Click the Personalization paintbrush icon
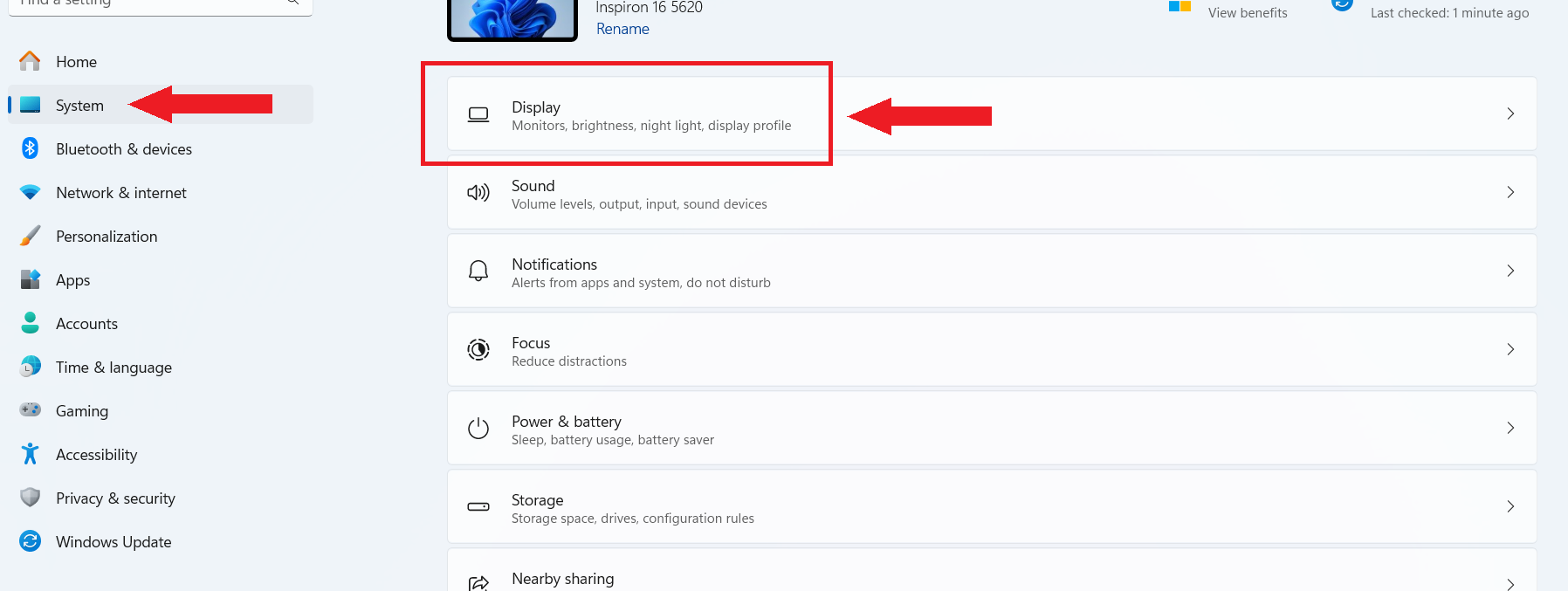This screenshot has height=591, width=1568. click(30, 236)
